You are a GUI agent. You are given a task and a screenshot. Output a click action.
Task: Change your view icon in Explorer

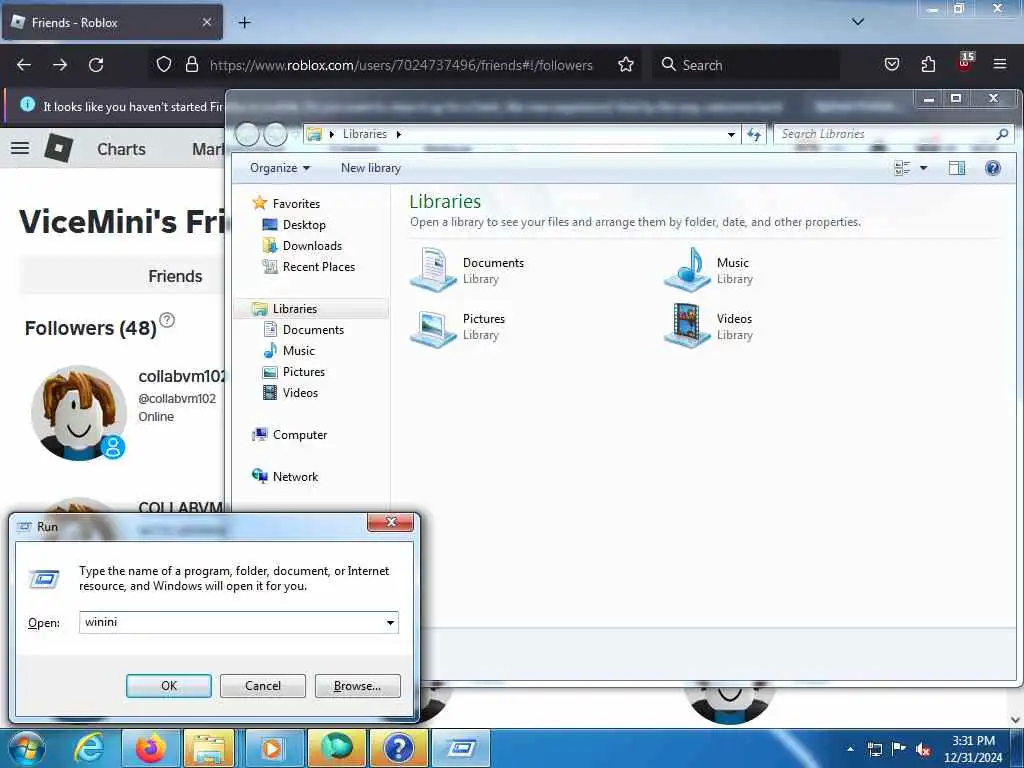coord(902,168)
